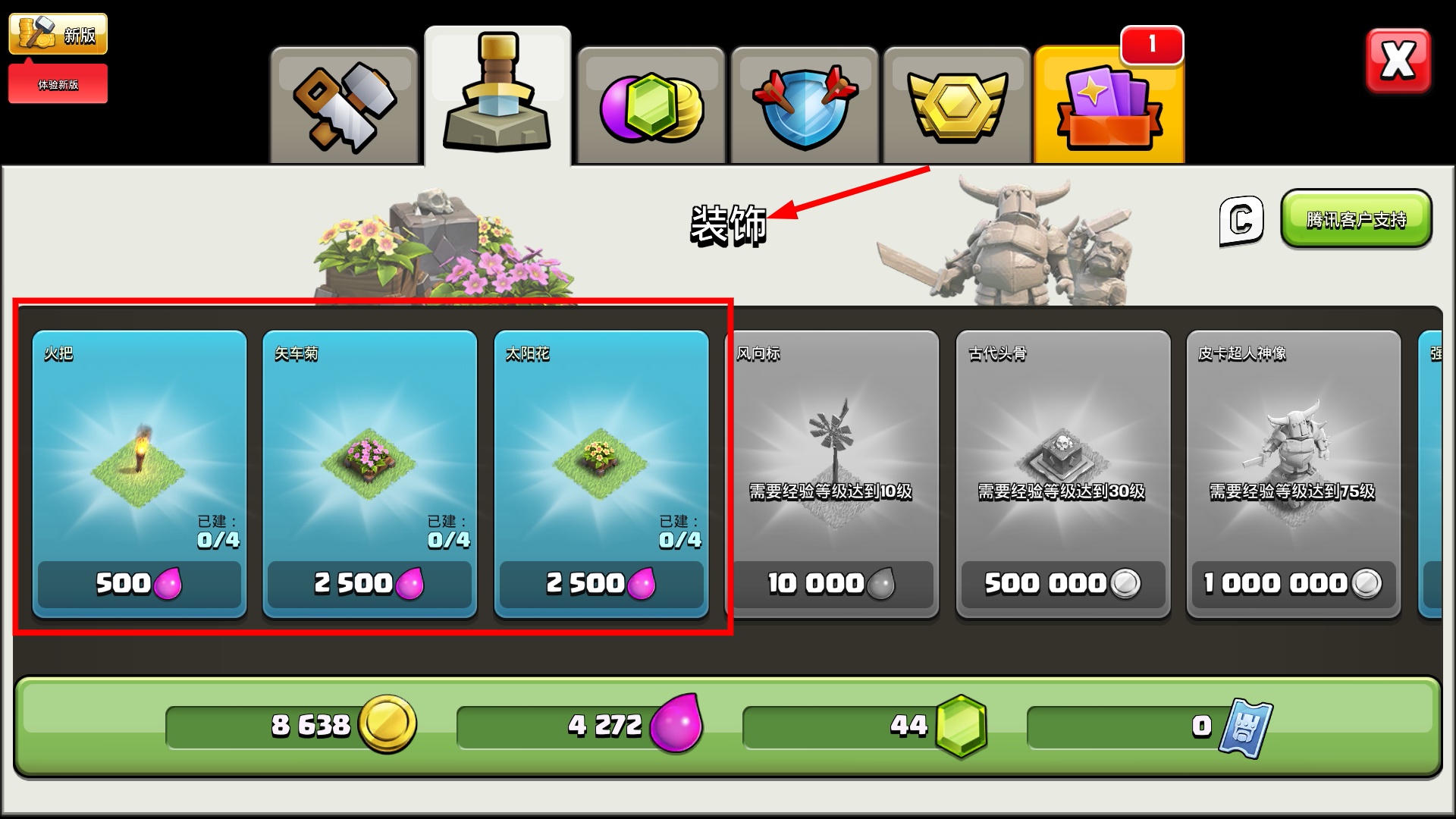Screen dimensions: 1456x819
Task: Click the 腾讯客户支持 green button
Action: [x=1357, y=218]
